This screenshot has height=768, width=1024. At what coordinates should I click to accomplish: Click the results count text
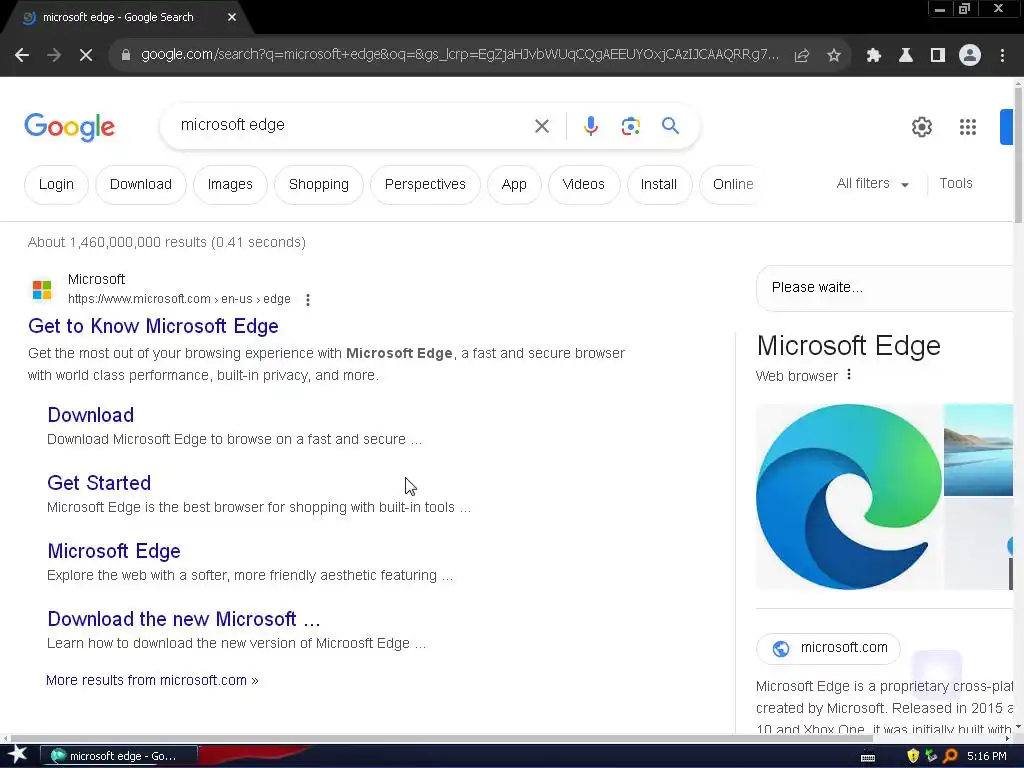tap(167, 242)
